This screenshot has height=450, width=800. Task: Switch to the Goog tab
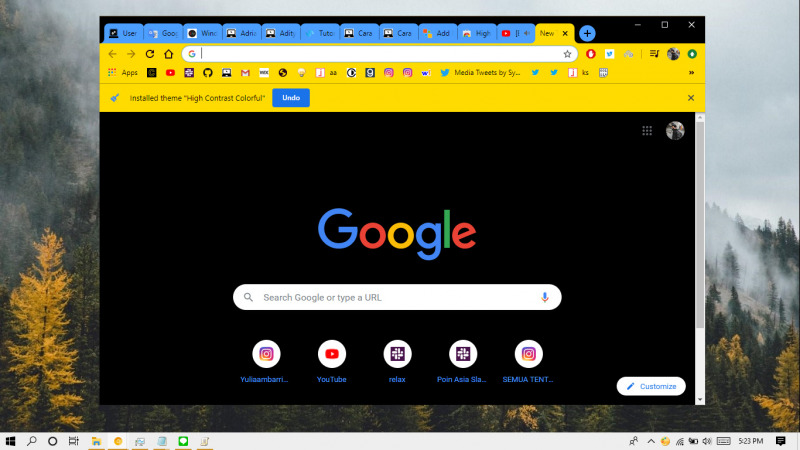pos(163,33)
